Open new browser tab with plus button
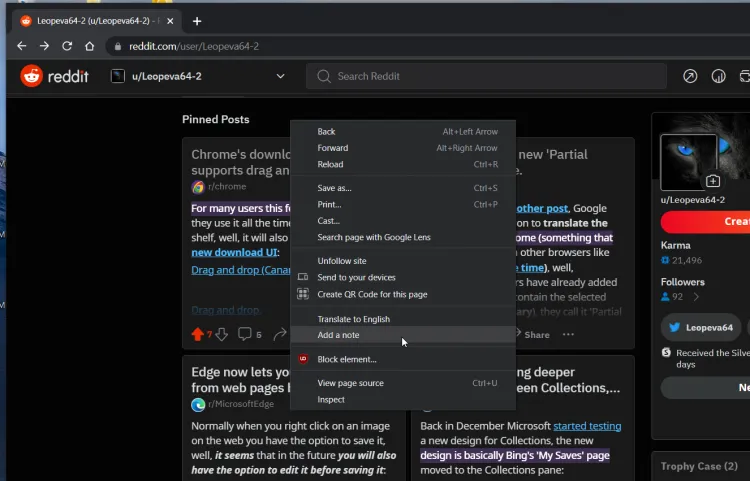Image resolution: width=750 pixels, height=481 pixels. (x=197, y=21)
